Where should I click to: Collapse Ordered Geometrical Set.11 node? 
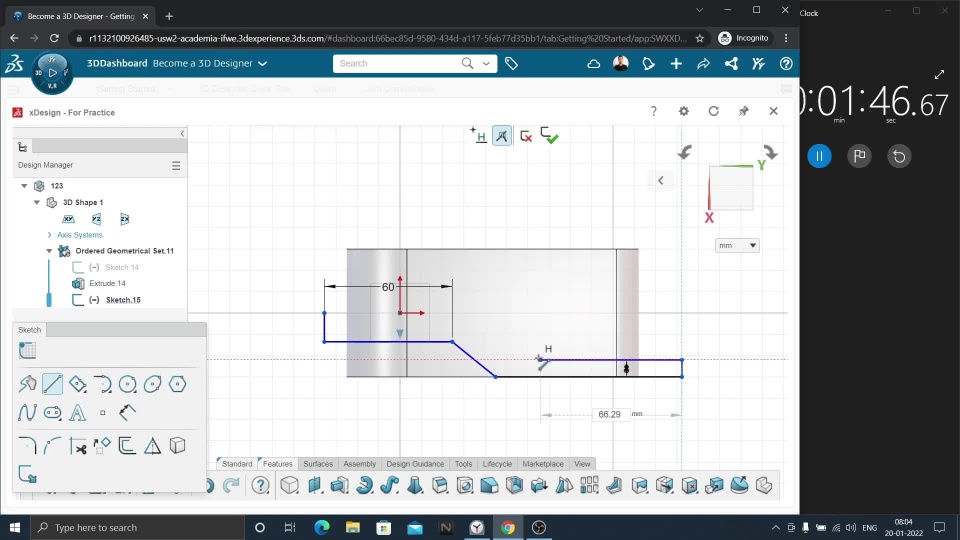(49, 251)
